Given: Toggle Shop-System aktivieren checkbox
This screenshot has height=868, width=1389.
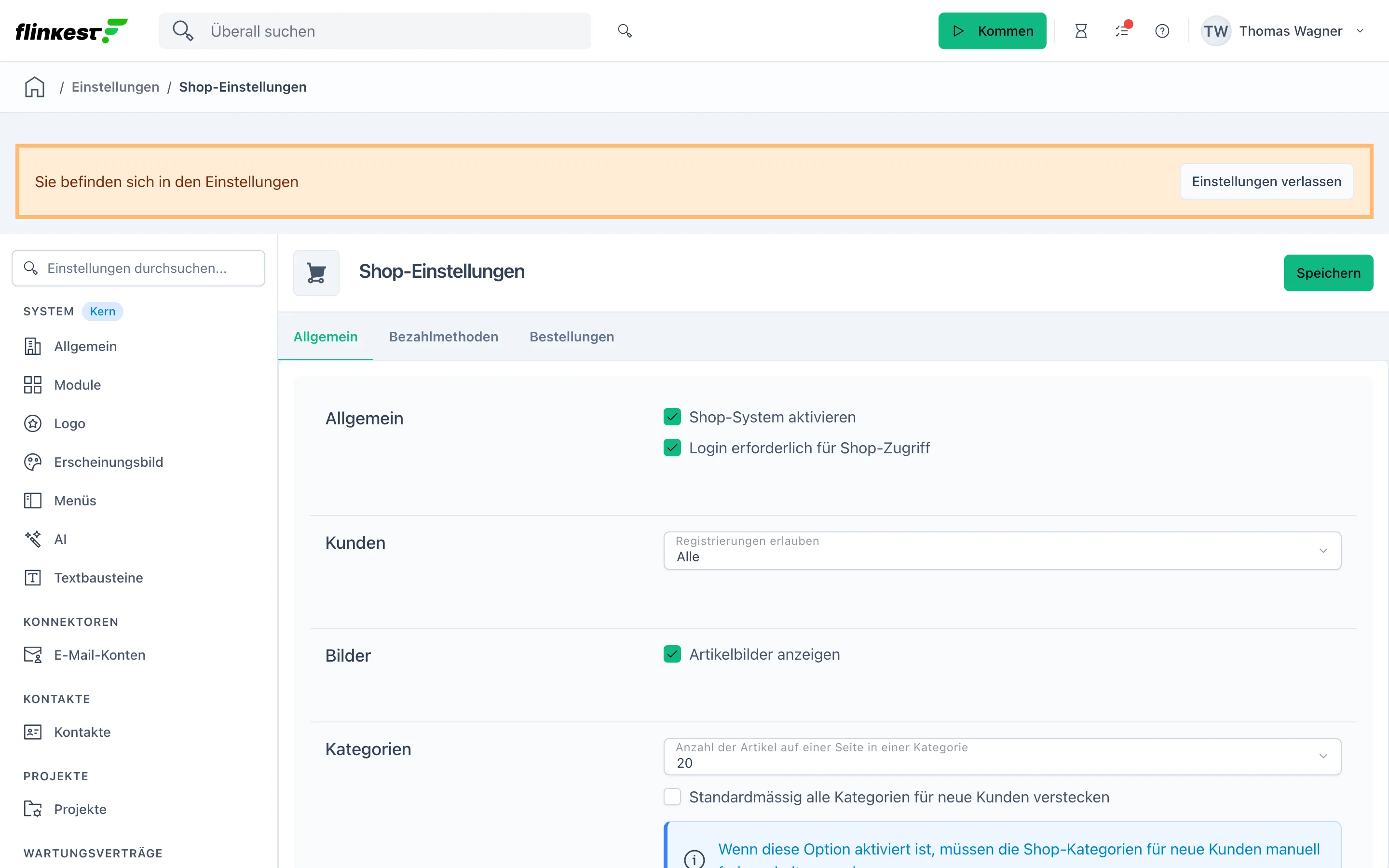Looking at the screenshot, I should coord(672,417).
